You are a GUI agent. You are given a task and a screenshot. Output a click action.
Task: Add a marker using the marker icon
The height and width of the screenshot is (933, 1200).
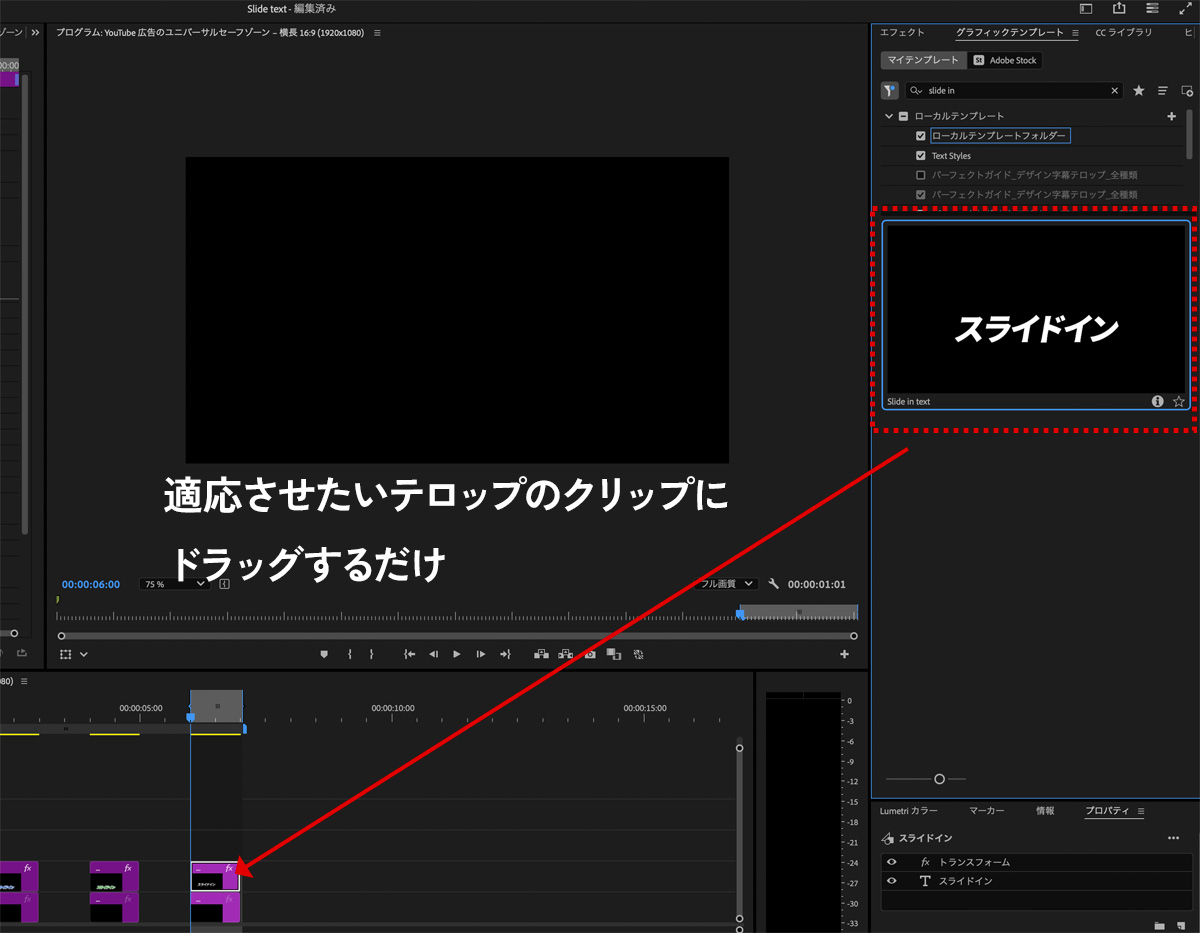(x=324, y=654)
